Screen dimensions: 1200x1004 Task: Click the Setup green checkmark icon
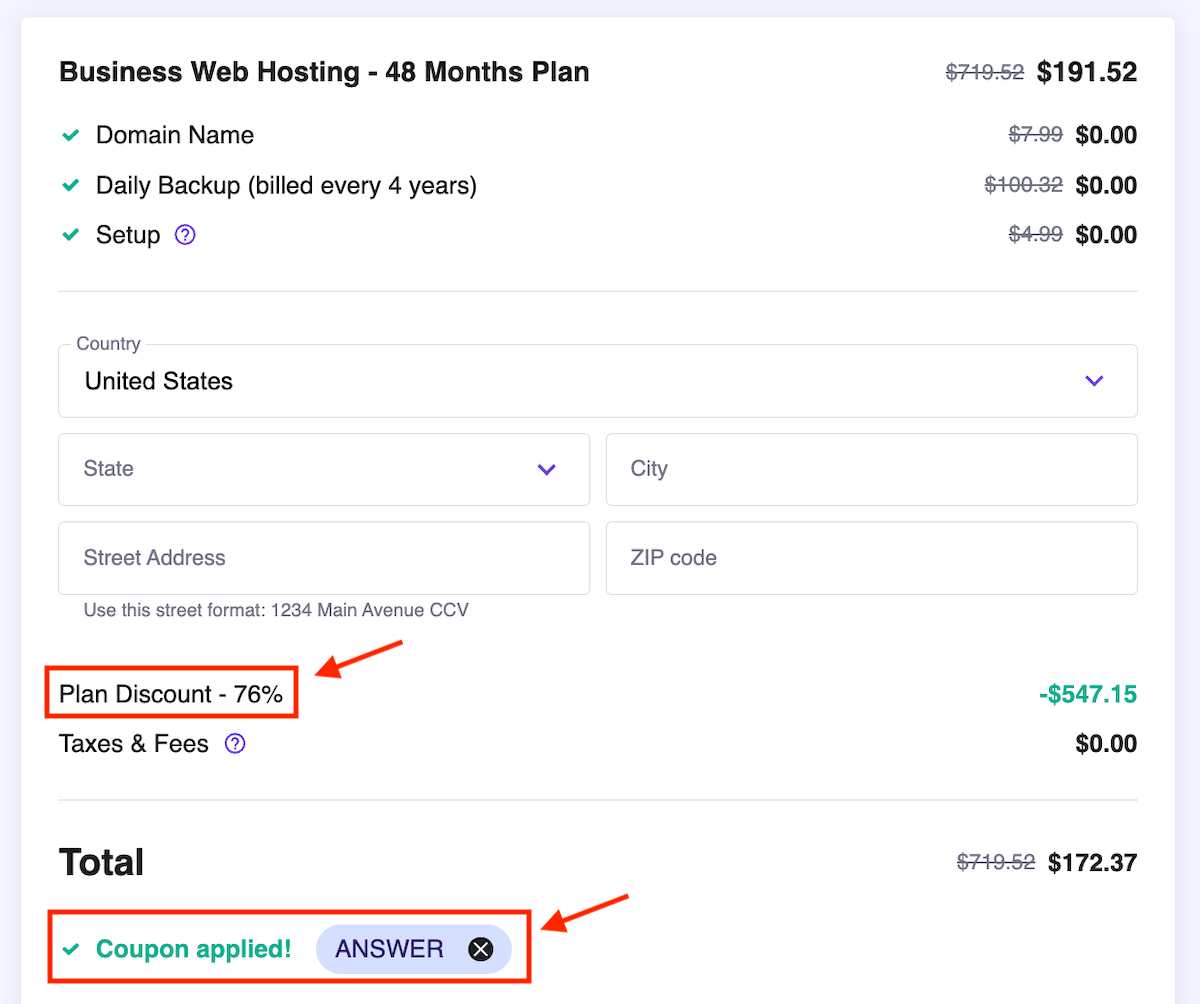71,235
